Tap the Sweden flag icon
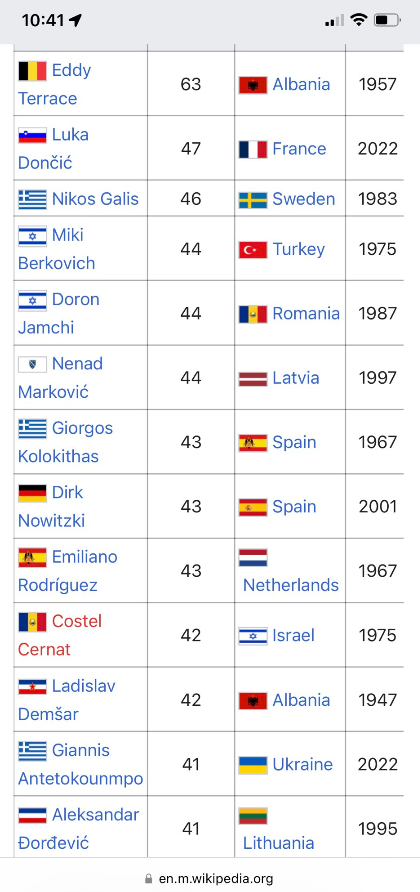Viewport: 420px width, 892px height. click(x=253, y=200)
